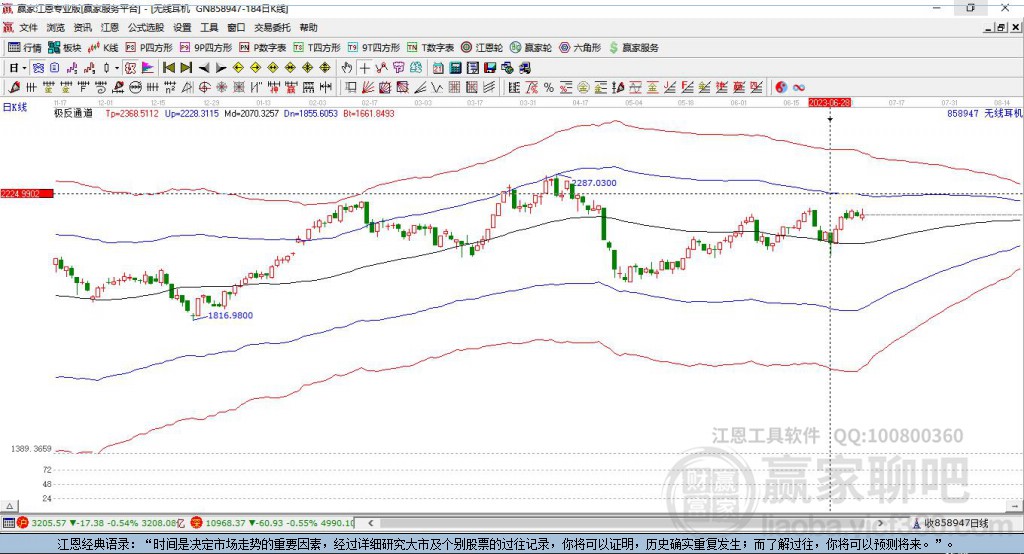The width and height of the screenshot is (1024, 554).
Task: Jump to the first bar with skip-to-start icon
Action: pyautogui.click(x=168, y=68)
